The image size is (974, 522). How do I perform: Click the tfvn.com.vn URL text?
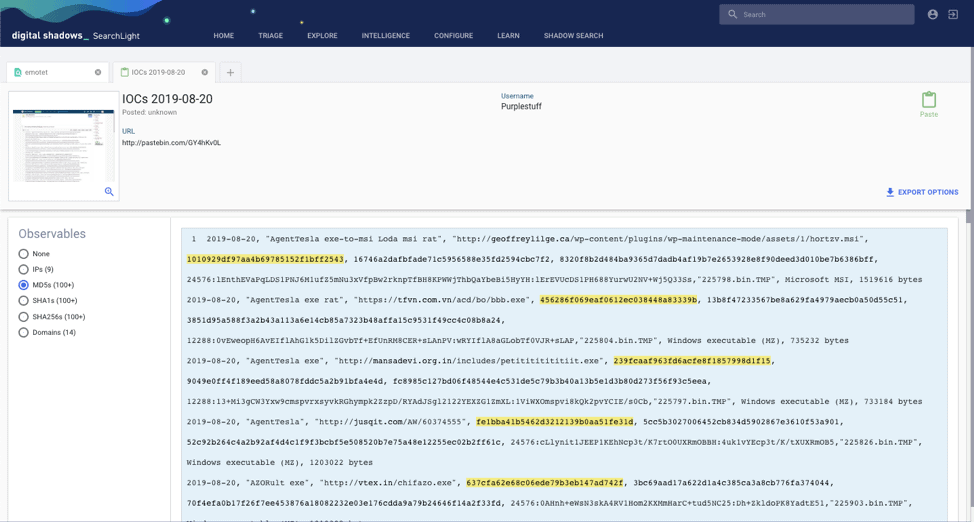(x=443, y=300)
